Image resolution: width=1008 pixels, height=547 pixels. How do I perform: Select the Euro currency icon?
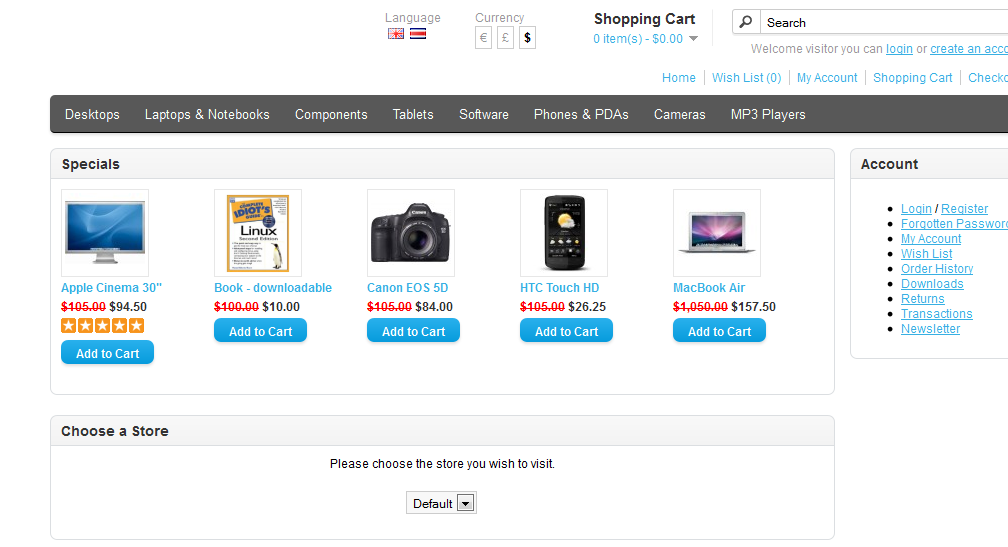point(484,38)
